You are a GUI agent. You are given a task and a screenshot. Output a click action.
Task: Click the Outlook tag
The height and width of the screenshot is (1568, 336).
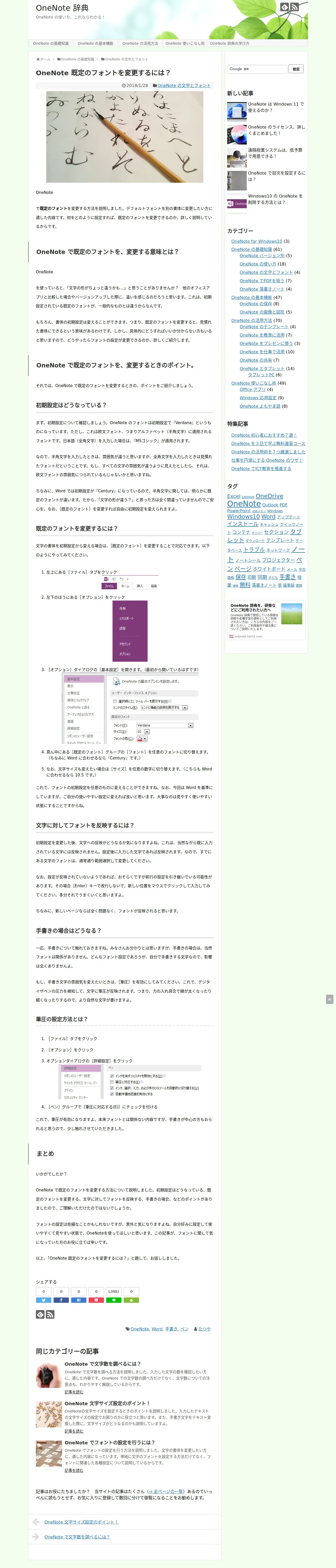[x=270, y=505]
